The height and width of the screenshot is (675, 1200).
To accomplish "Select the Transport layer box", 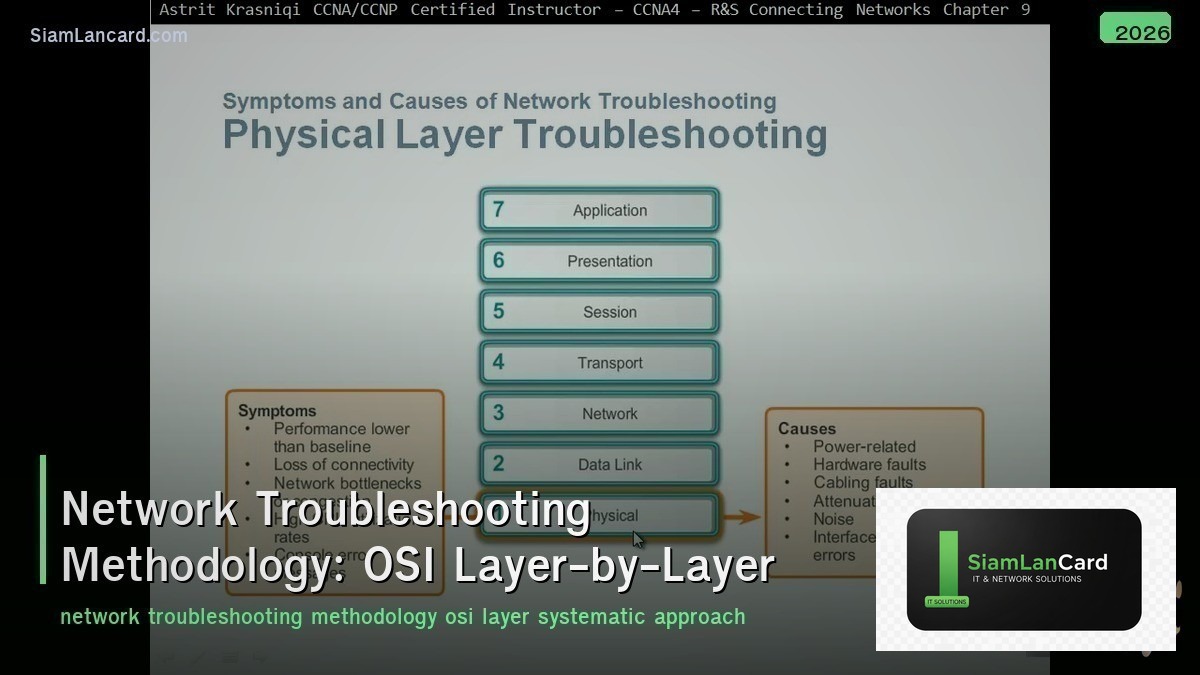I will [x=598, y=362].
